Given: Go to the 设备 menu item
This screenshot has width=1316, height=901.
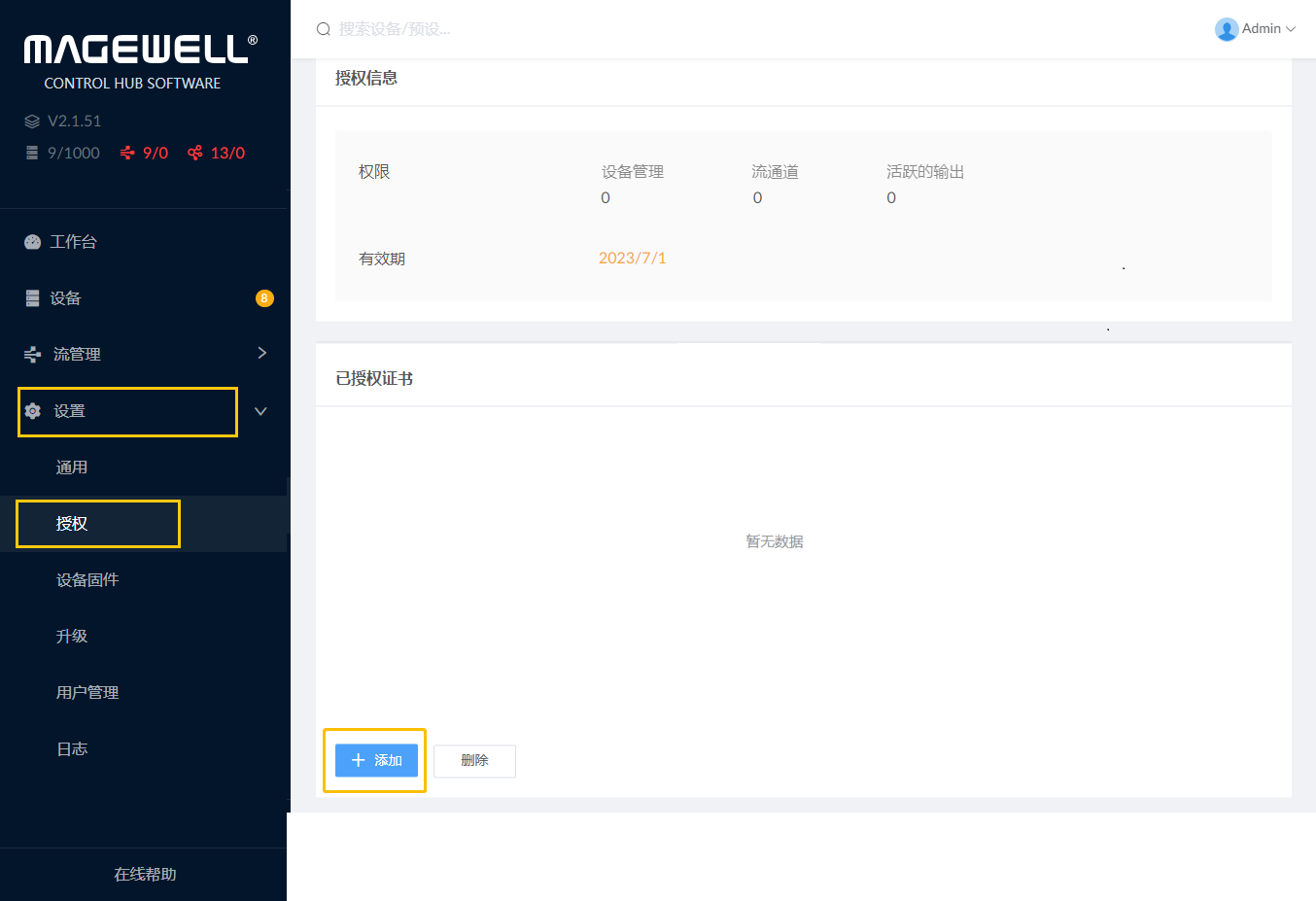Looking at the screenshot, I should (x=65, y=298).
